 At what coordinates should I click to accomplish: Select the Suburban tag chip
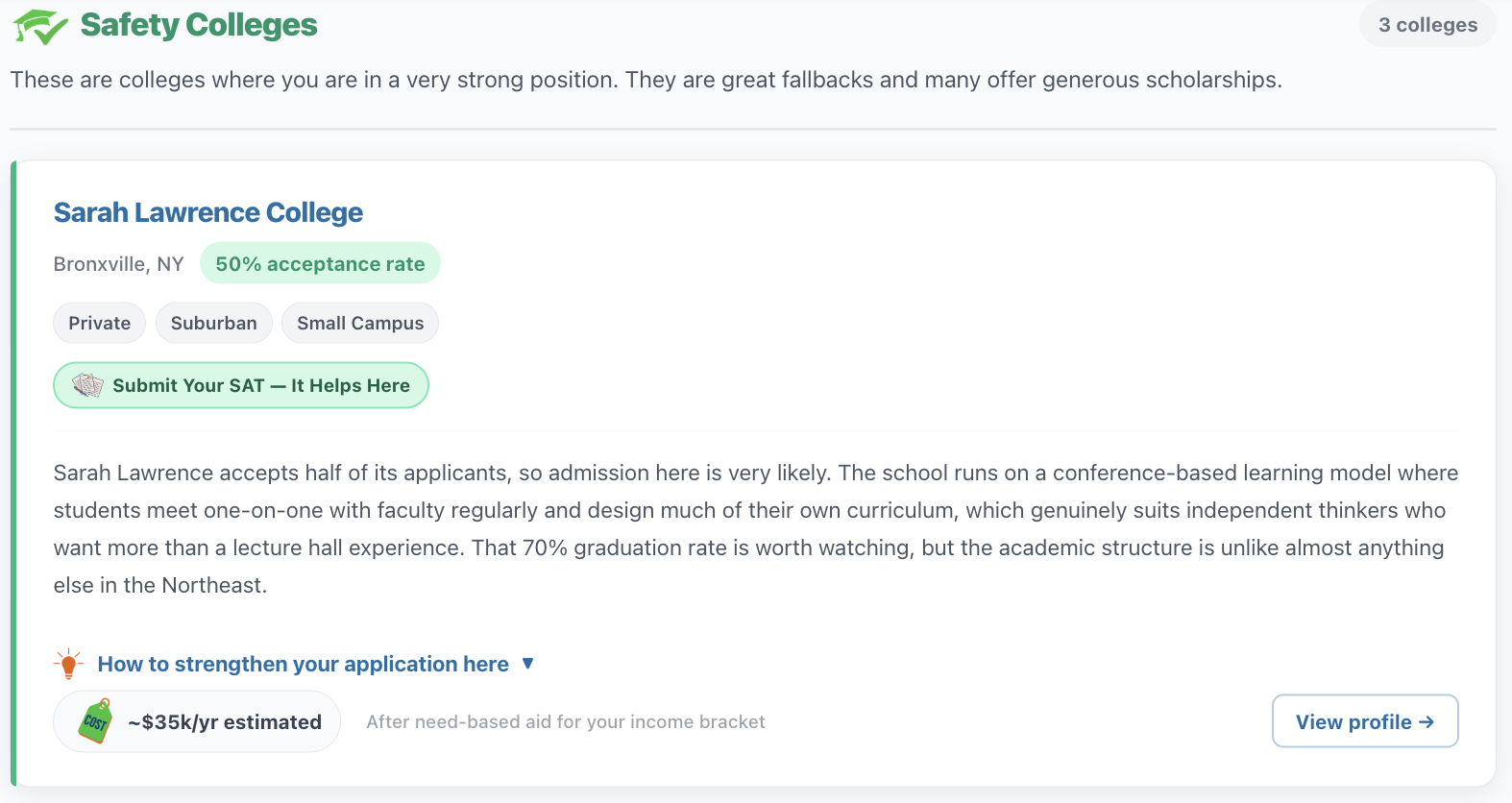[x=214, y=323]
